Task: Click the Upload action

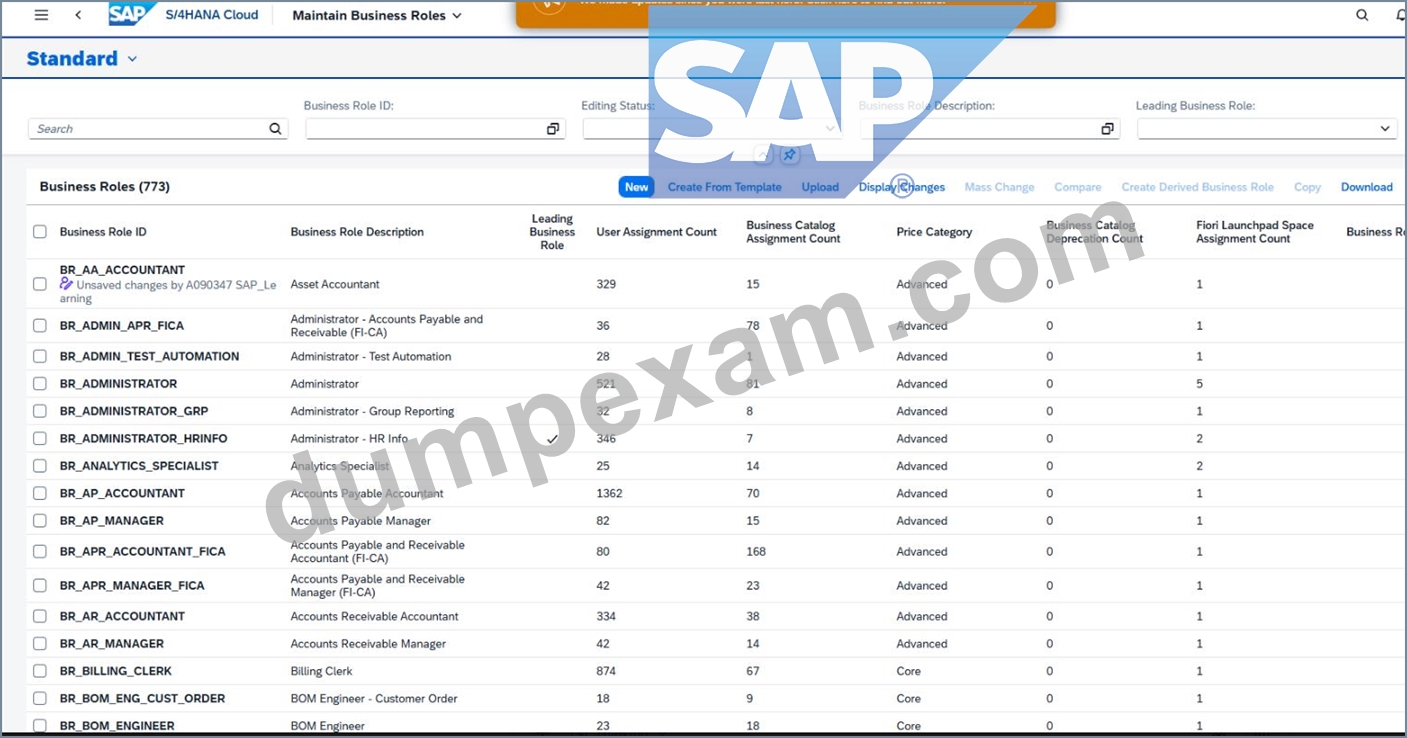Action: click(x=820, y=187)
